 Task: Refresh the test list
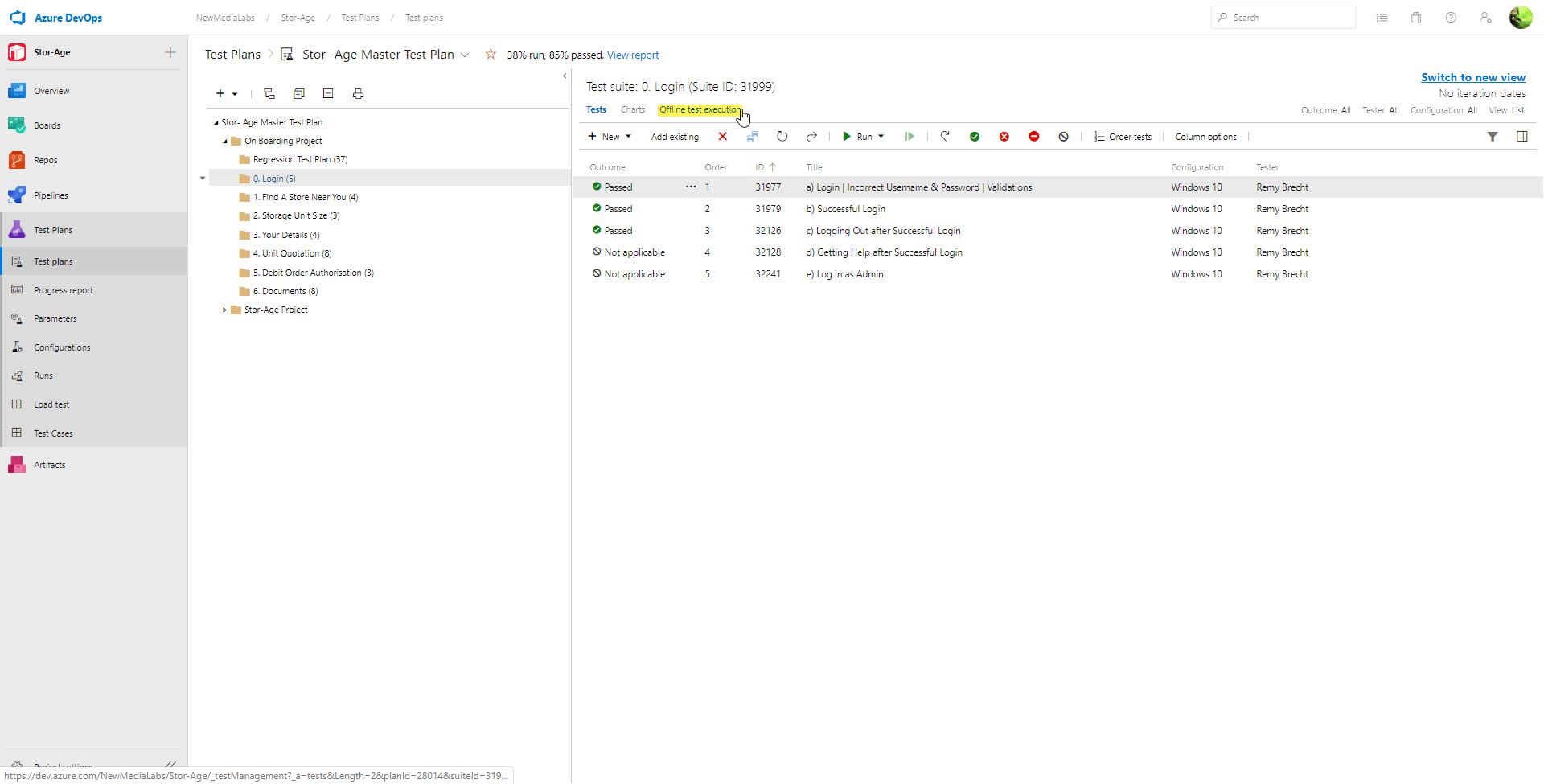[x=782, y=137]
